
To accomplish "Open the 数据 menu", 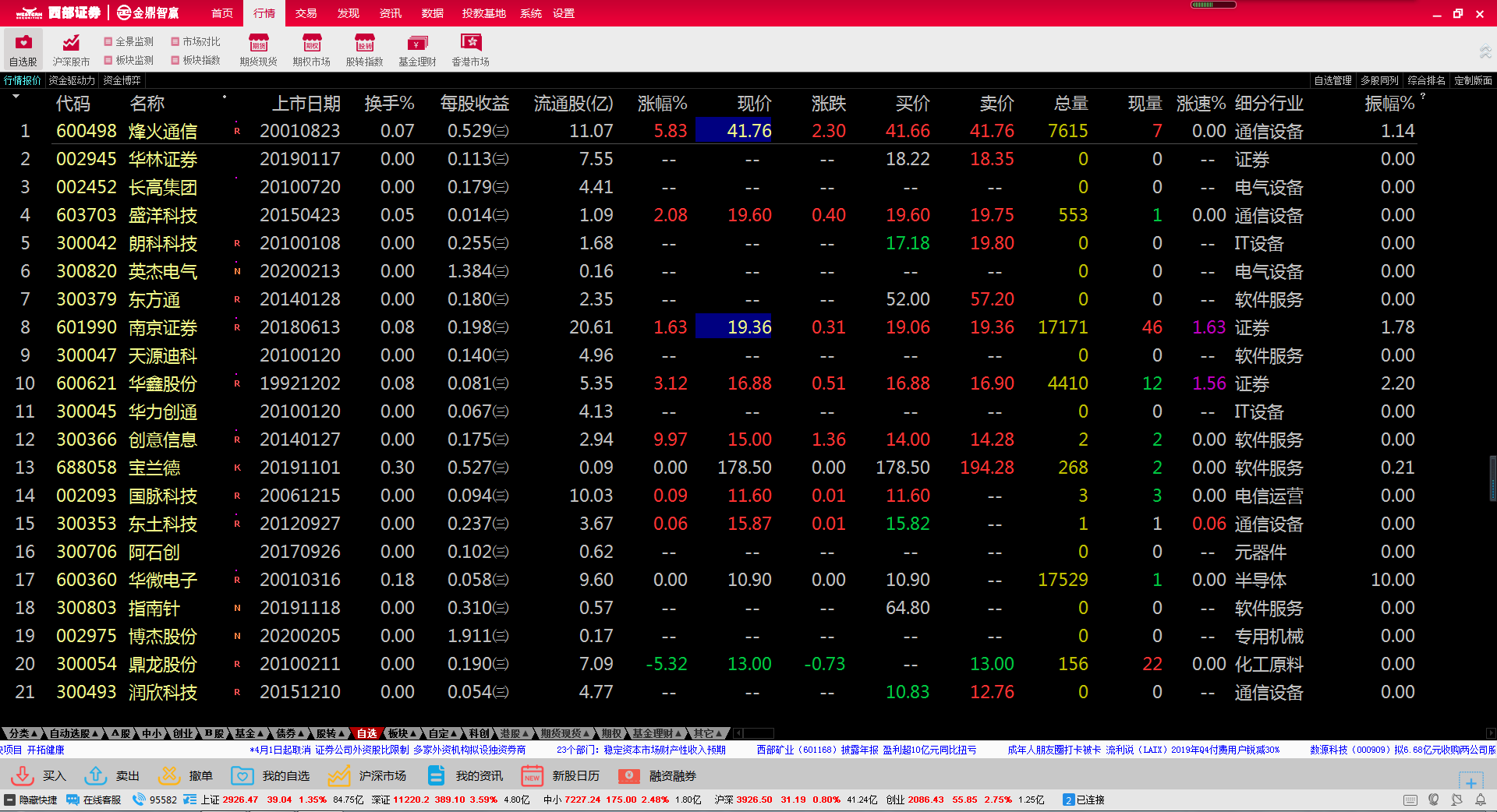I will coord(433,13).
